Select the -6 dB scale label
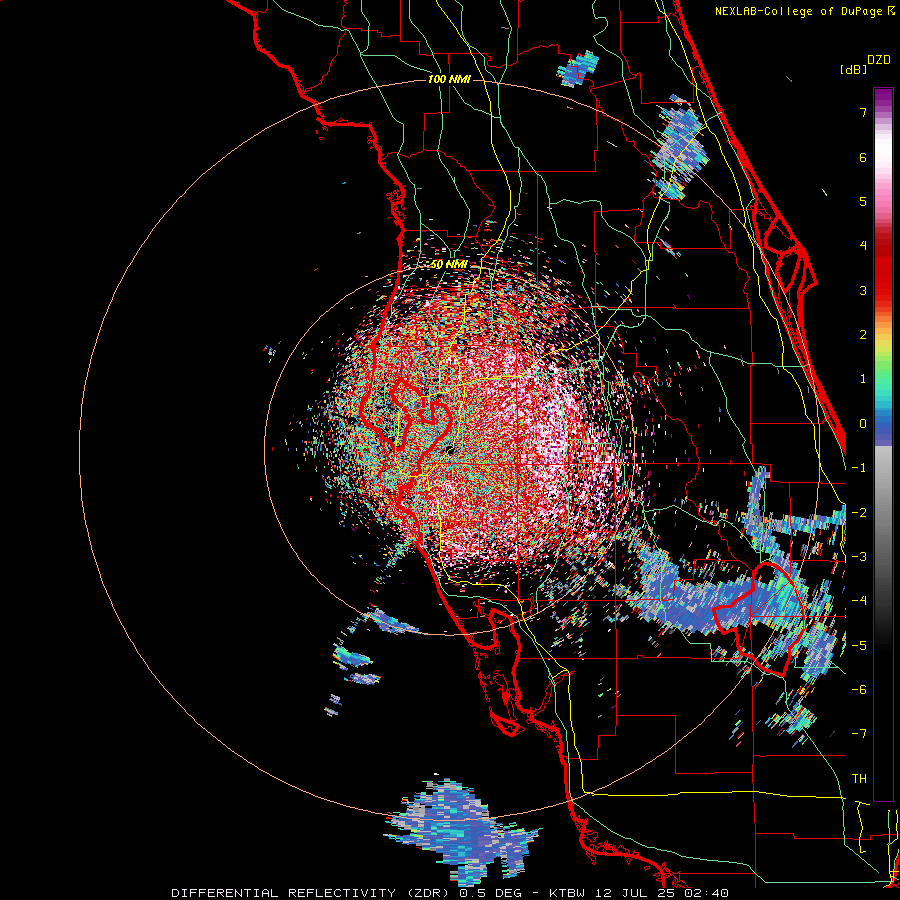900x900 pixels. click(859, 689)
